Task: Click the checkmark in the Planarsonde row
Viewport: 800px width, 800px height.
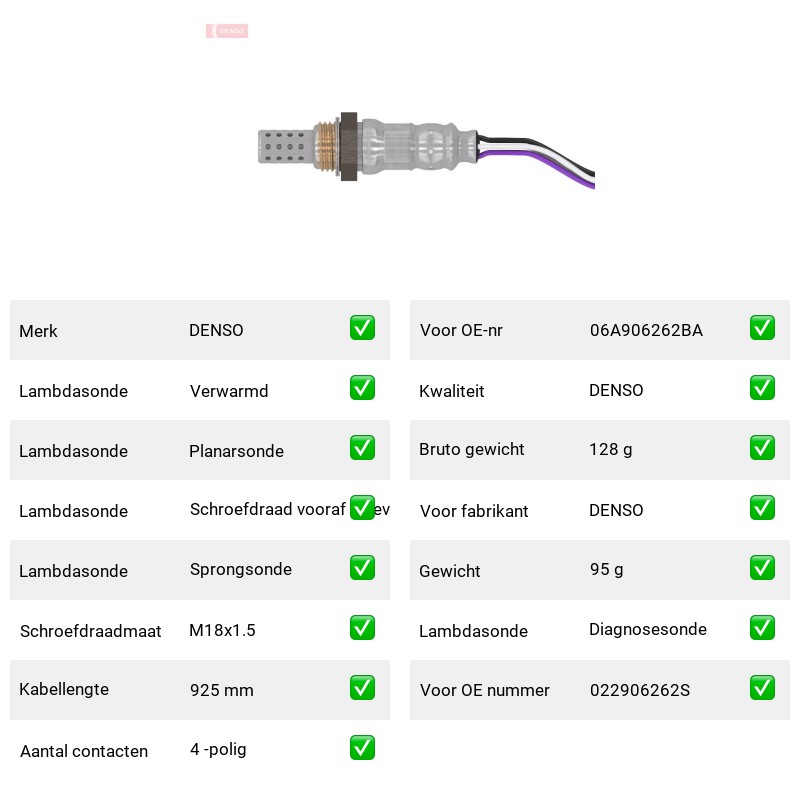Action: 362,447
